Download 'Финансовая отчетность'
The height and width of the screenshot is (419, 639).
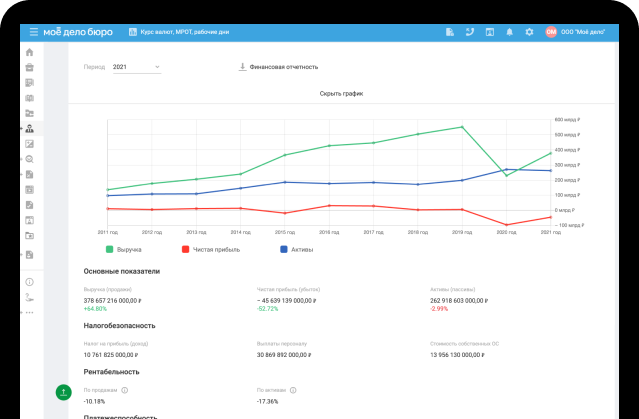278,67
